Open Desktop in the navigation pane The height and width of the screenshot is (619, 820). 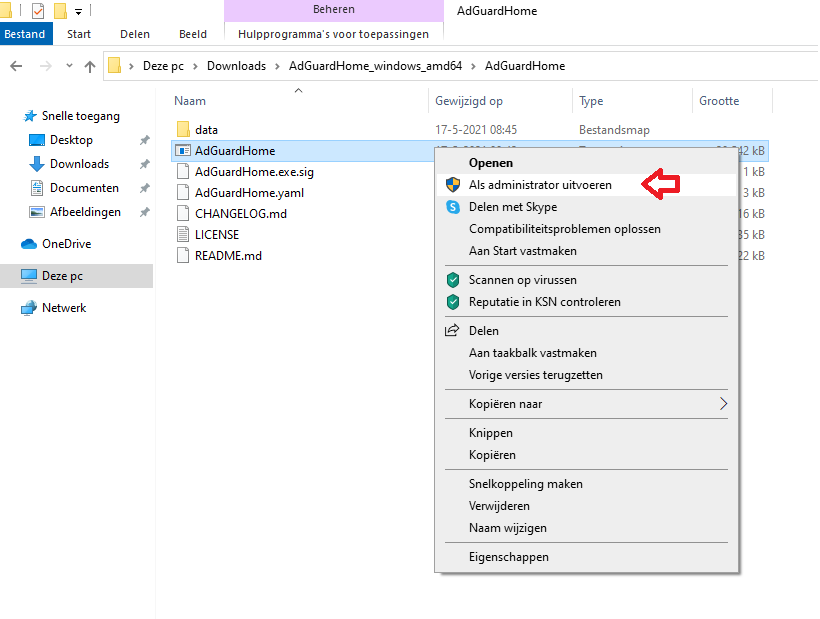(71, 140)
